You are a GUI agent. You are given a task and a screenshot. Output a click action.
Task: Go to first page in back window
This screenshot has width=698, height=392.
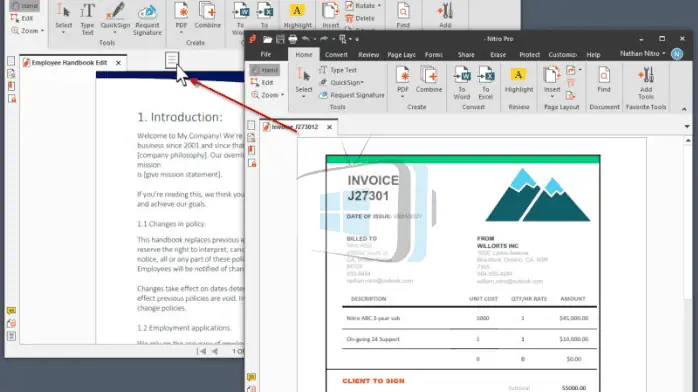[x=202, y=351]
